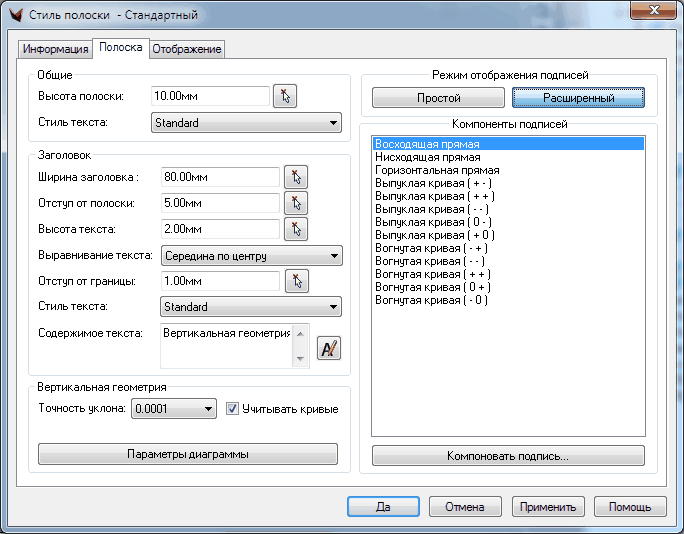Open the Выравнивание текста dropdown
684x534 pixels.
251,255
